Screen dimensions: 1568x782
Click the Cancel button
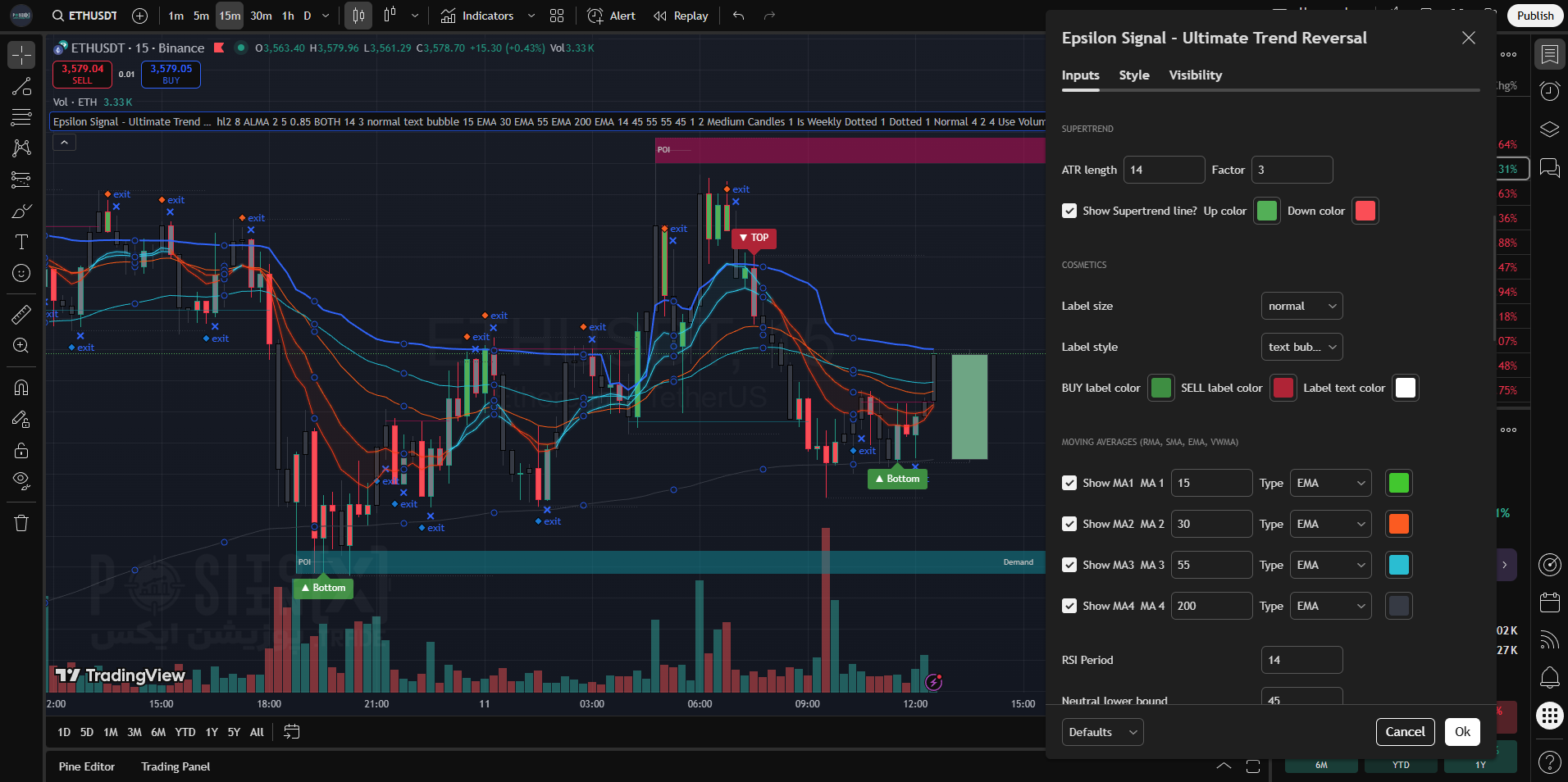click(x=1405, y=732)
